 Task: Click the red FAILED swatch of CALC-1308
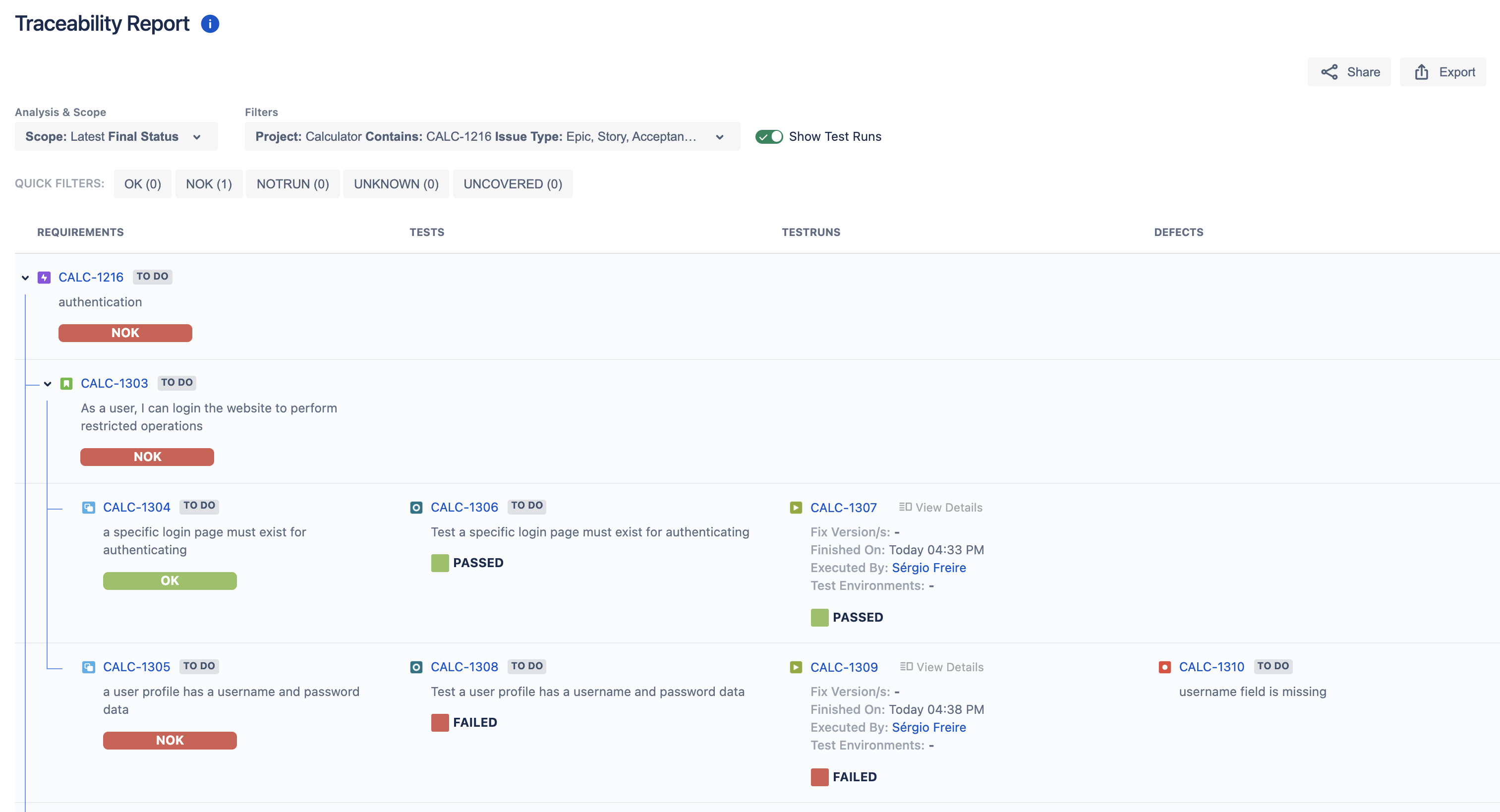(440, 723)
